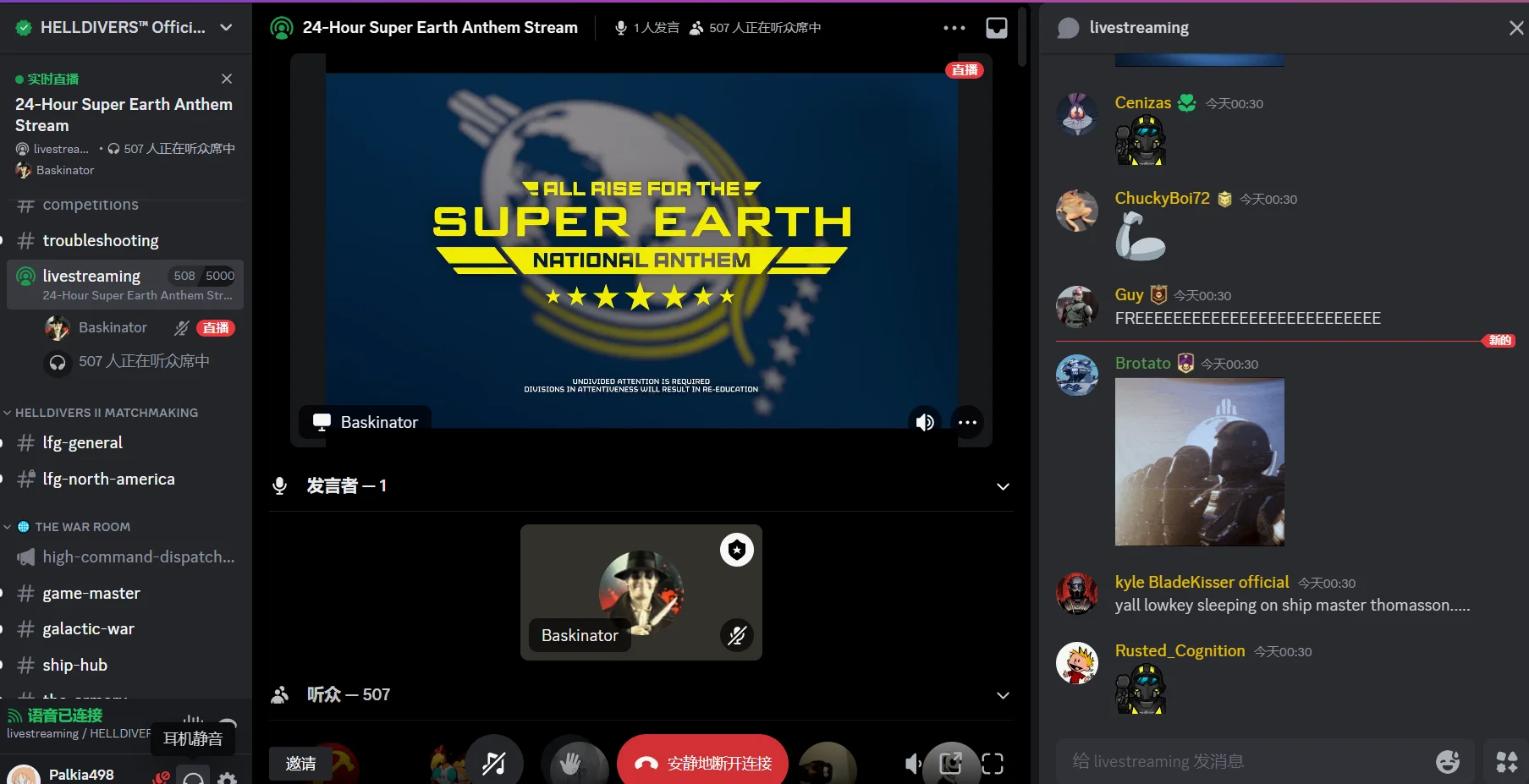This screenshot has height=784, width=1529.
Task: Collapse the audience section chevron
Action: [x=1003, y=695]
